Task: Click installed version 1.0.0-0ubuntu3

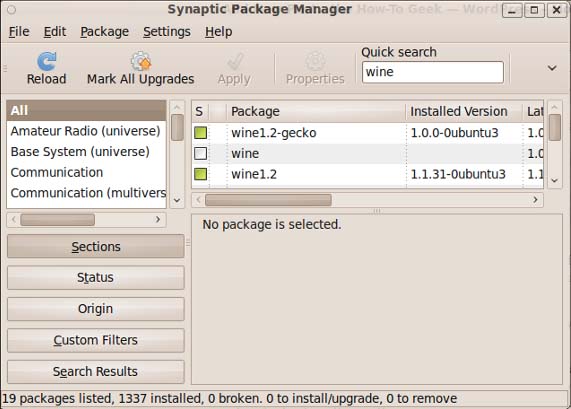Action: (454, 133)
